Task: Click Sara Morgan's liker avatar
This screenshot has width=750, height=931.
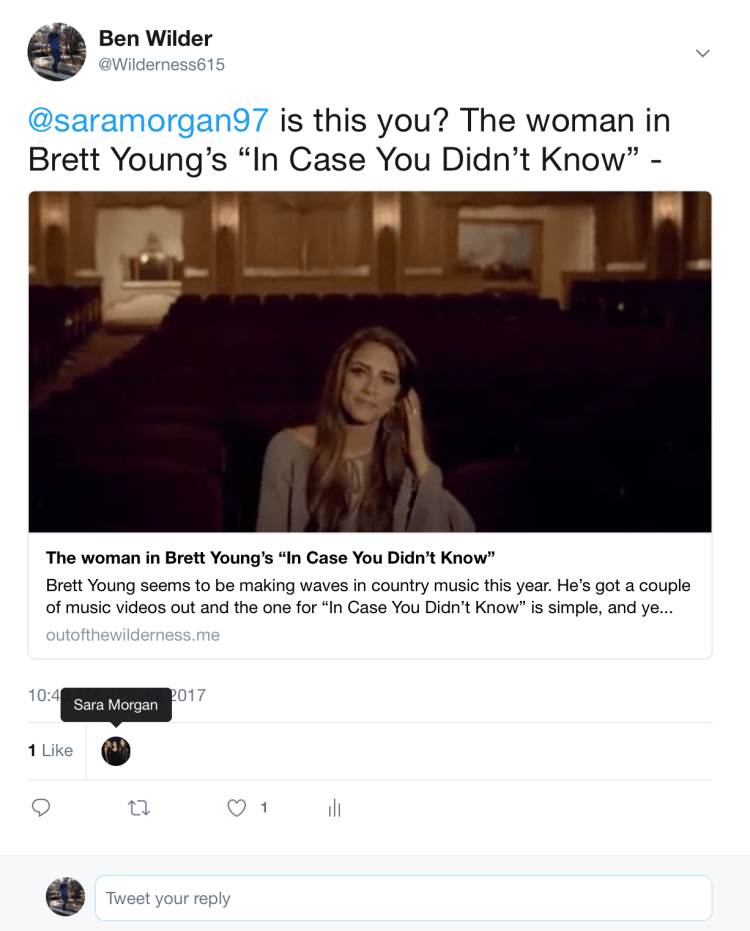Action: (116, 750)
